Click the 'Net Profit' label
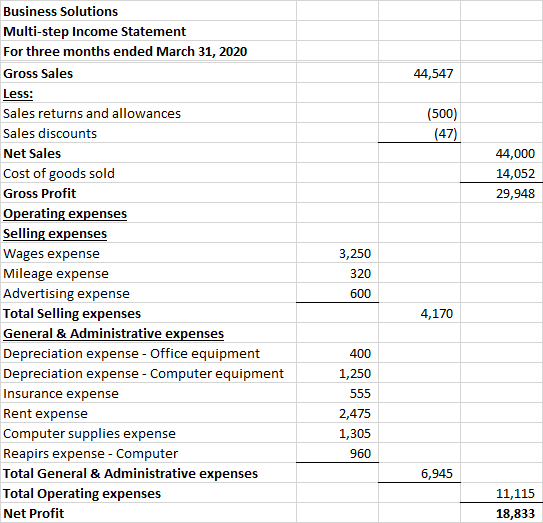The height and width of the screenshot is (523, 543). (x=34, y=514)
